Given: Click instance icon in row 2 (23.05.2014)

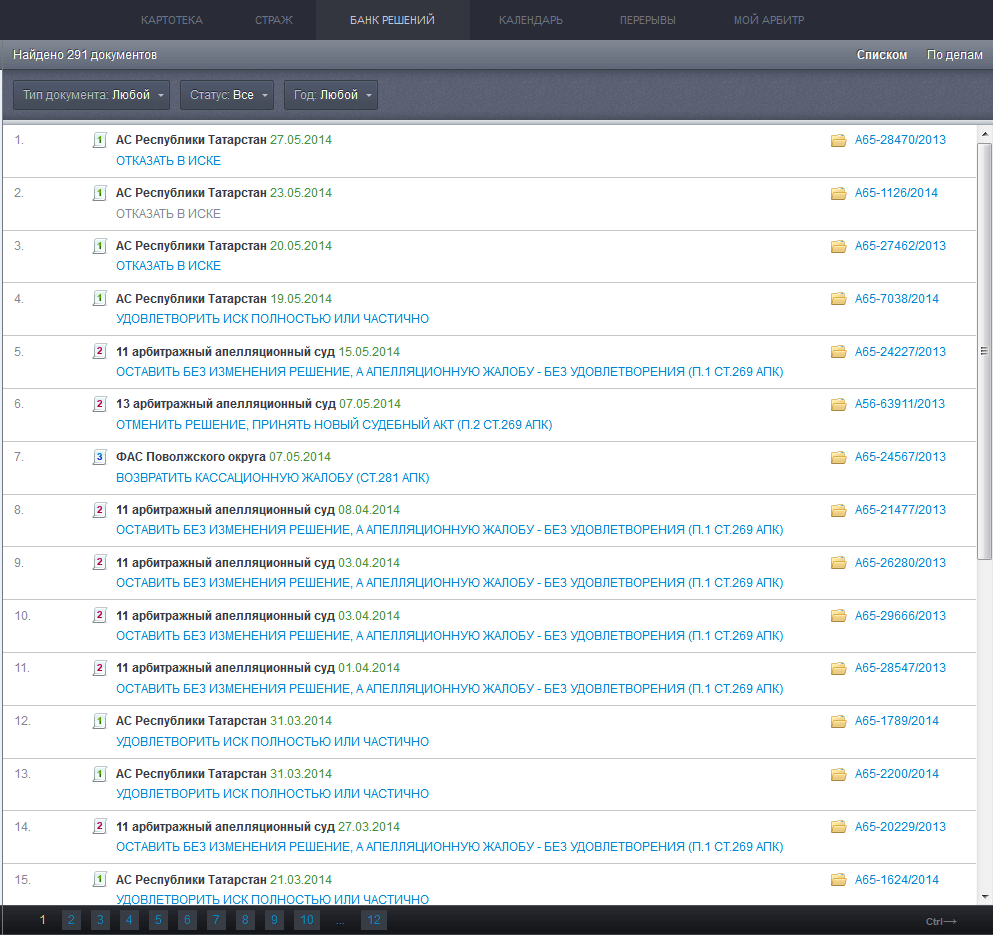Looking at the screenshot, I should point(99,193).
